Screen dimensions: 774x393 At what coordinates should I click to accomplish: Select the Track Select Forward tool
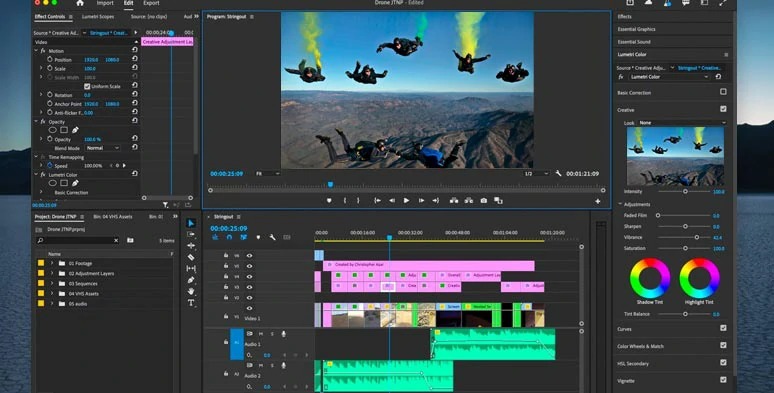(191, 235)
